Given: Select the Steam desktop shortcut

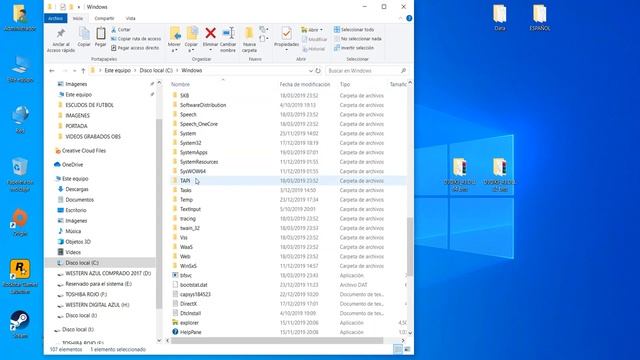Looking at the screenshot, I should point(20,324).
